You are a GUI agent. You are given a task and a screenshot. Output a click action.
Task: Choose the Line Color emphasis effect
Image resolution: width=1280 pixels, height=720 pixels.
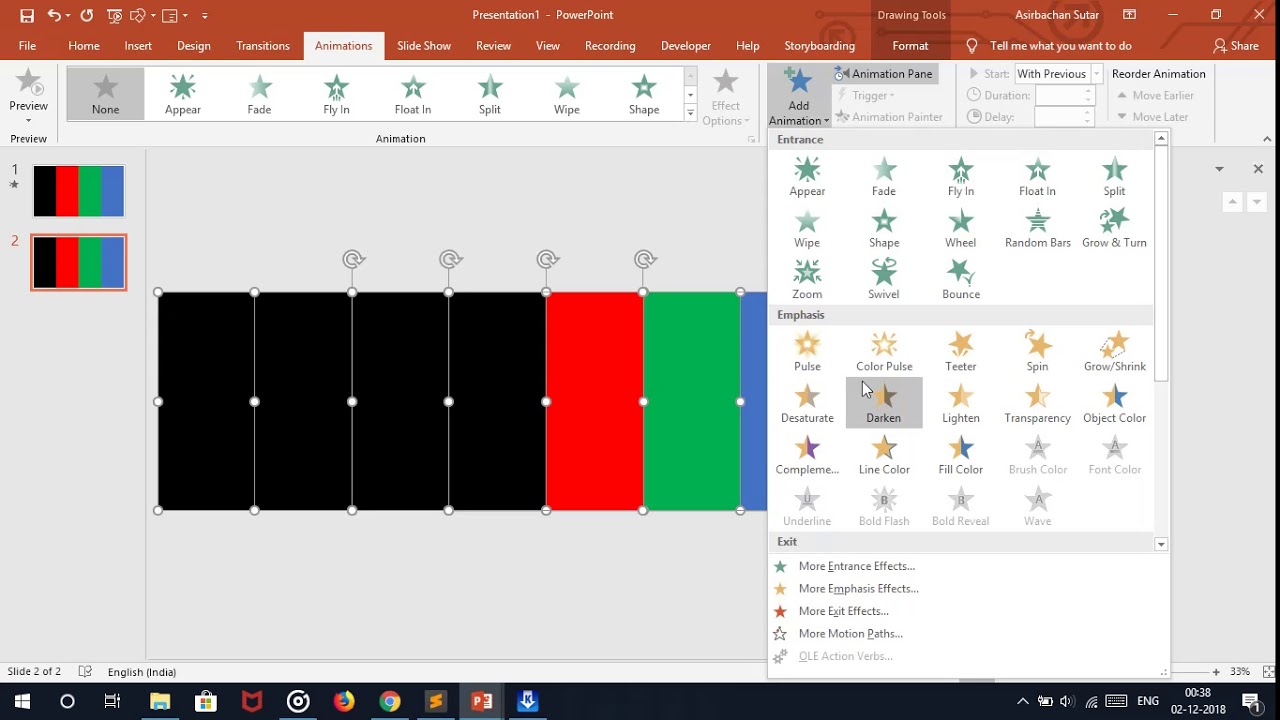click(x=884, y=455)
